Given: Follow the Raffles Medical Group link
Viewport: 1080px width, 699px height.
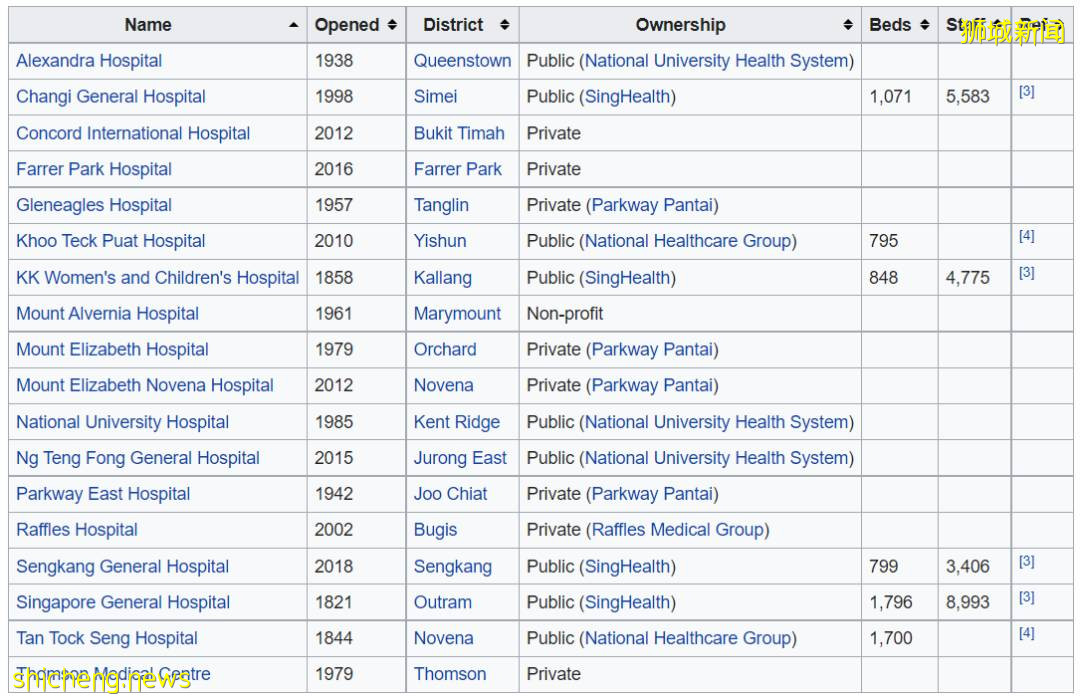Looking at the screenshot, I should [678, 530].
